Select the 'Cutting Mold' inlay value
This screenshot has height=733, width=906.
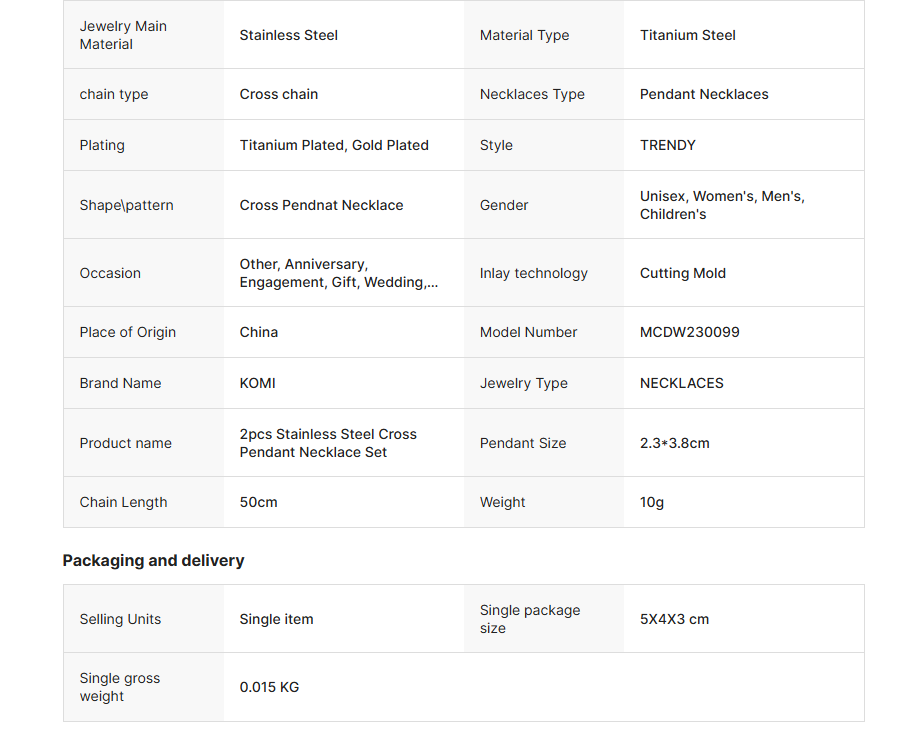pyautogui.click(x=682, y=273)
